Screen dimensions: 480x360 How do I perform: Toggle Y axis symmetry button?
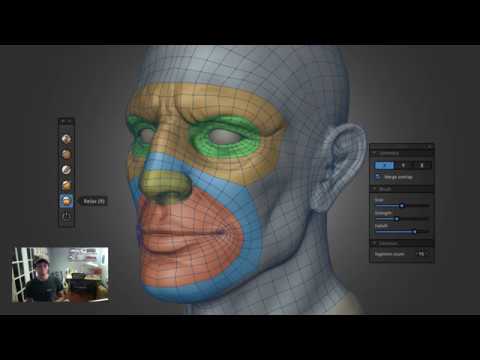(403, 165)
